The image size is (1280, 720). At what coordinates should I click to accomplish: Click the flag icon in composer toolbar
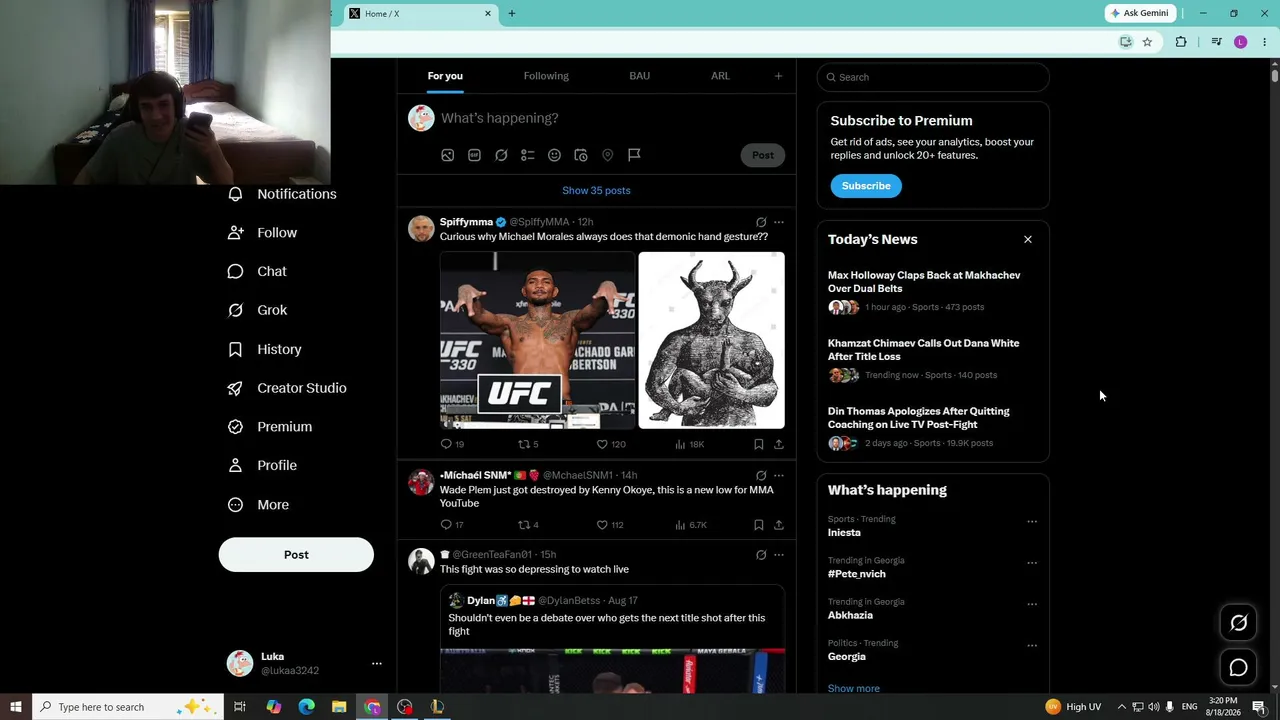634,155
